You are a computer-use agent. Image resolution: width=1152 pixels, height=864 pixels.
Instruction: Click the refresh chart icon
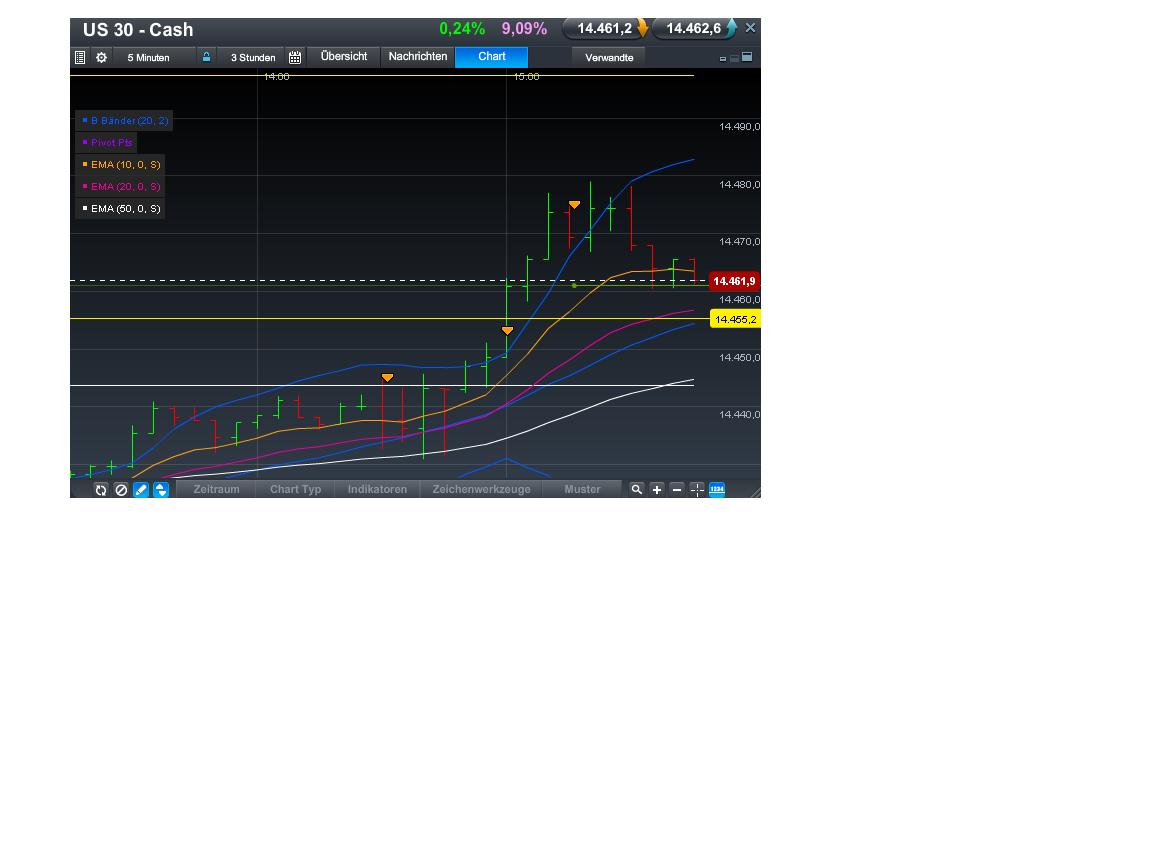[101, 489]
